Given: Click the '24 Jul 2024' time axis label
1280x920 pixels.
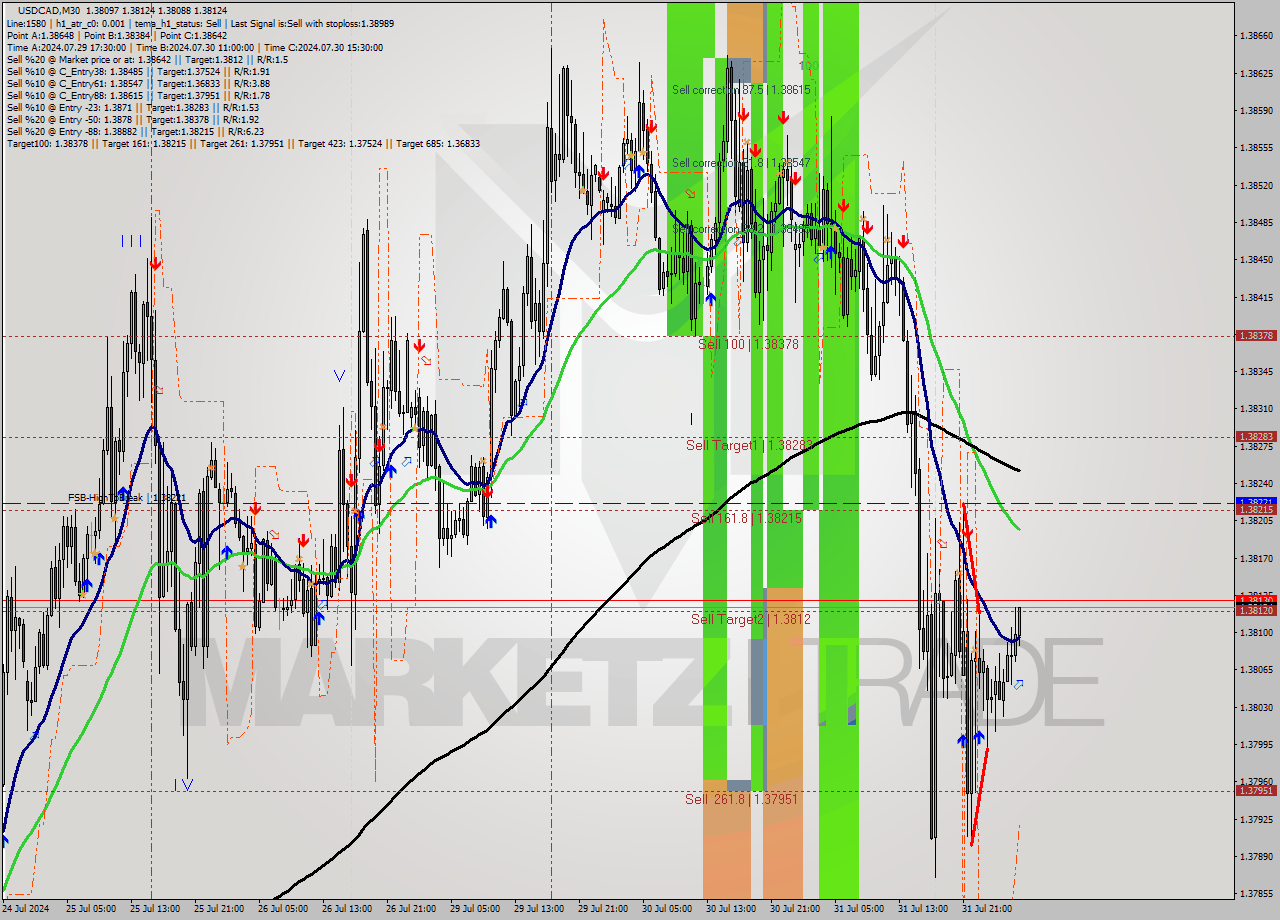Looking at the screenshot, I should coord(27,909).
